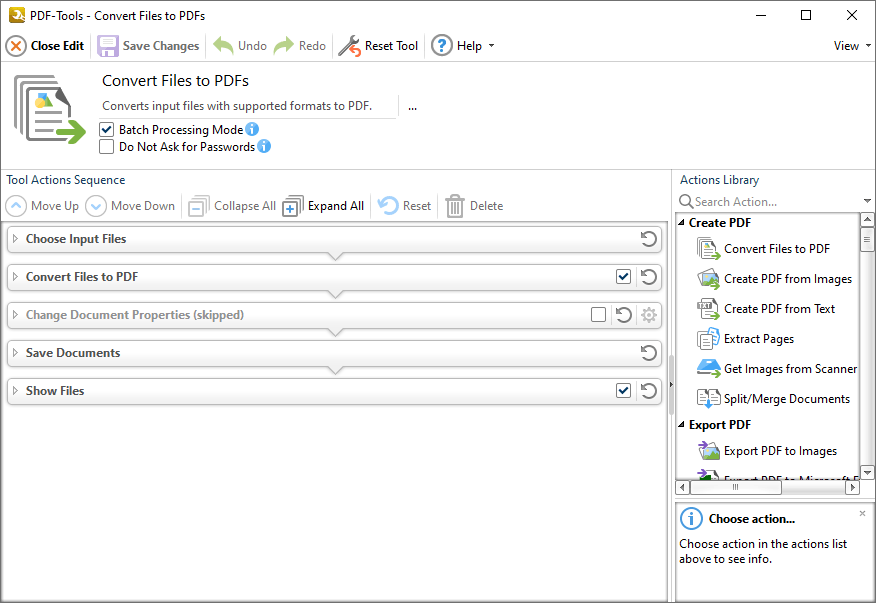This screenshot has width=876, height=603.
Task: Click the Close Edit button
Action: [45, 46]
